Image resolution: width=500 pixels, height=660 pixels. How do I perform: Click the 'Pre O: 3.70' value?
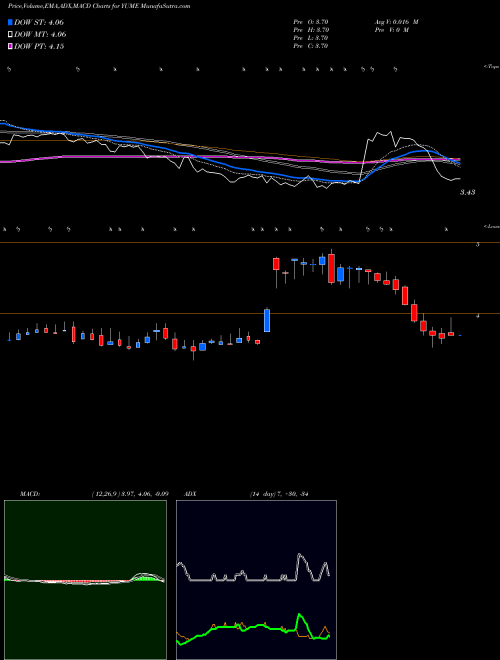pyautogui.click(x=311, y=21)
